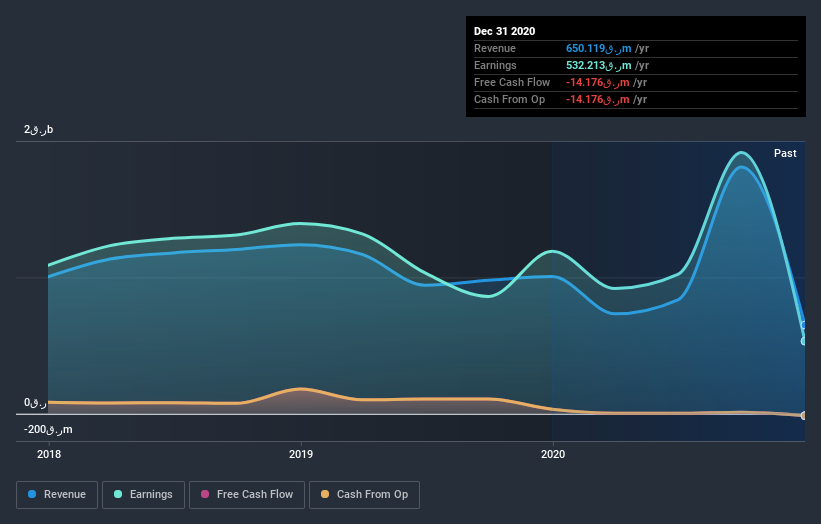Toggle the Revenue legend button
This screenshot has height=524, width=821.
click(57, 495)
